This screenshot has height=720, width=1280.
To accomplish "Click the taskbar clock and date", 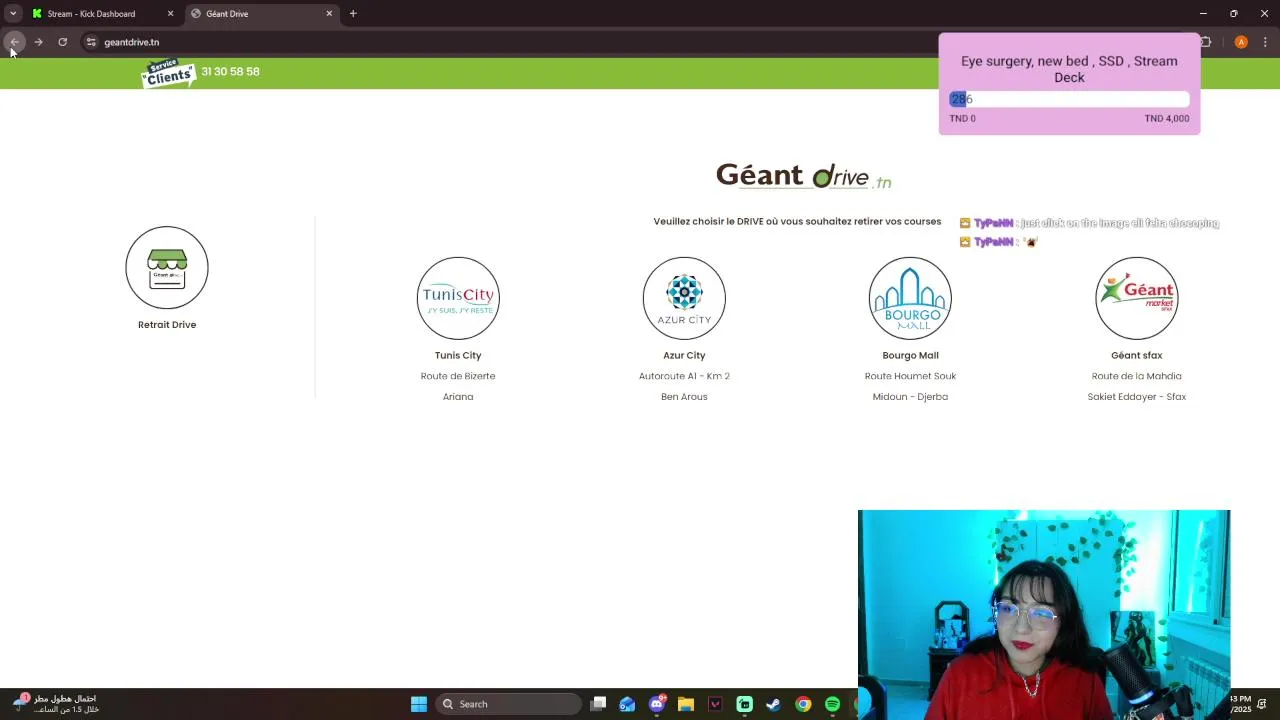I will click(1241, 704).
